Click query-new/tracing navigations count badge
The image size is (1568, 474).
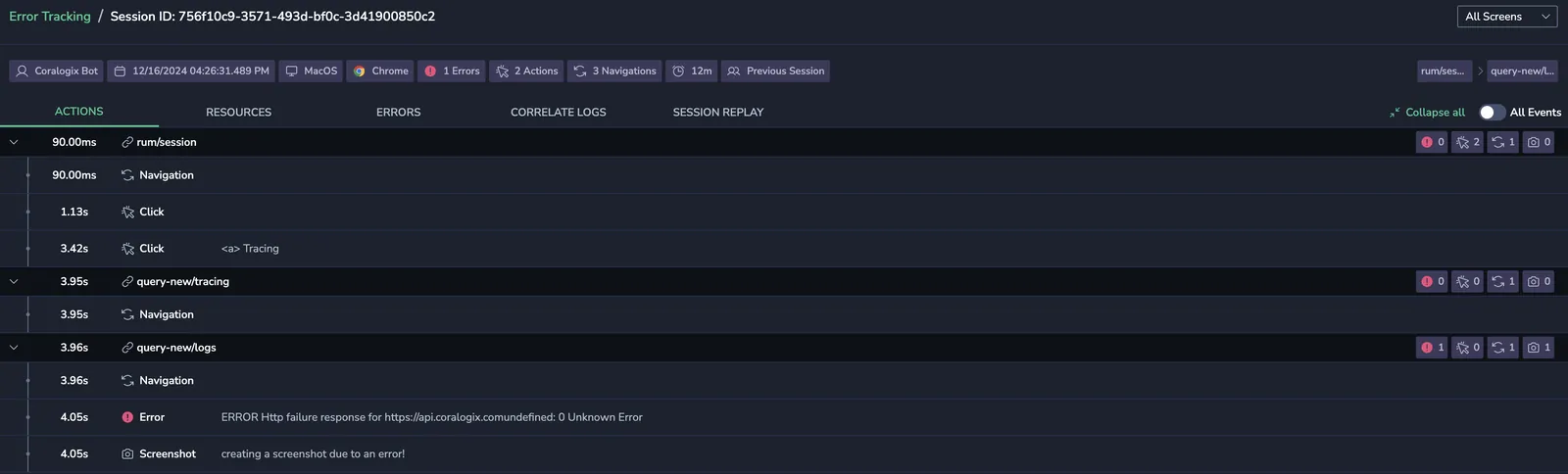click(x=1503, y=281)
